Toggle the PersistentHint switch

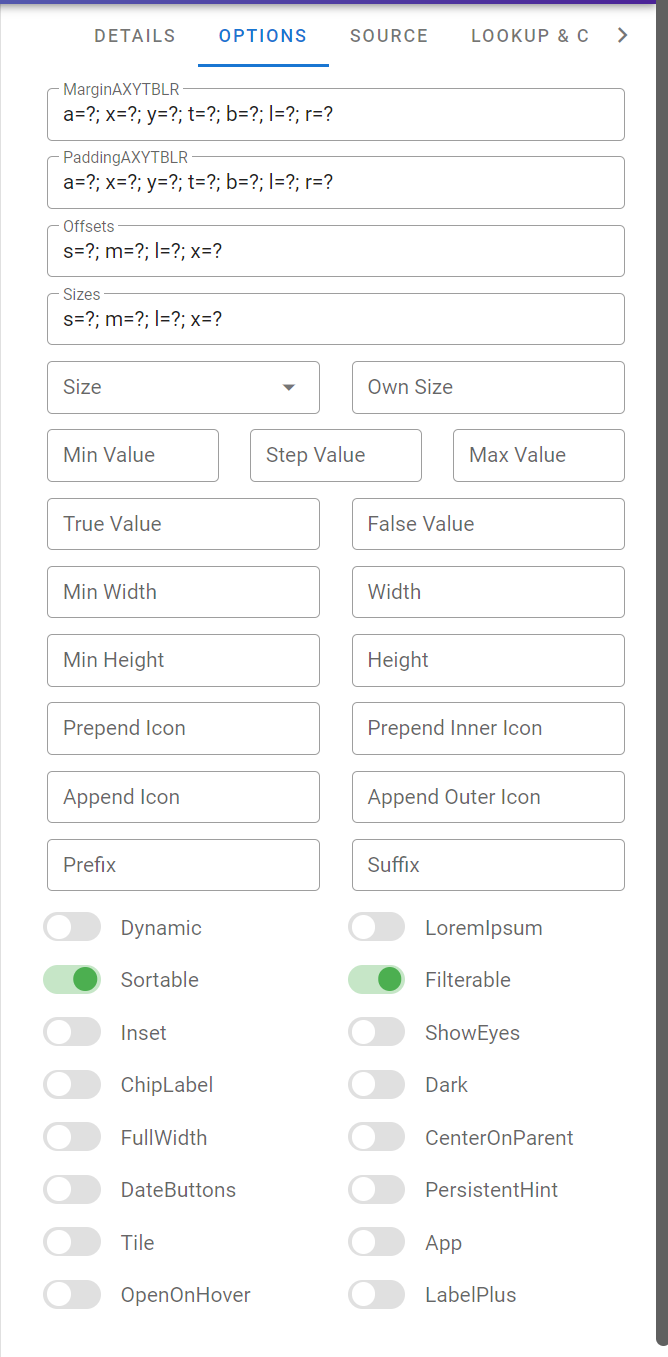click(377, 1190)
